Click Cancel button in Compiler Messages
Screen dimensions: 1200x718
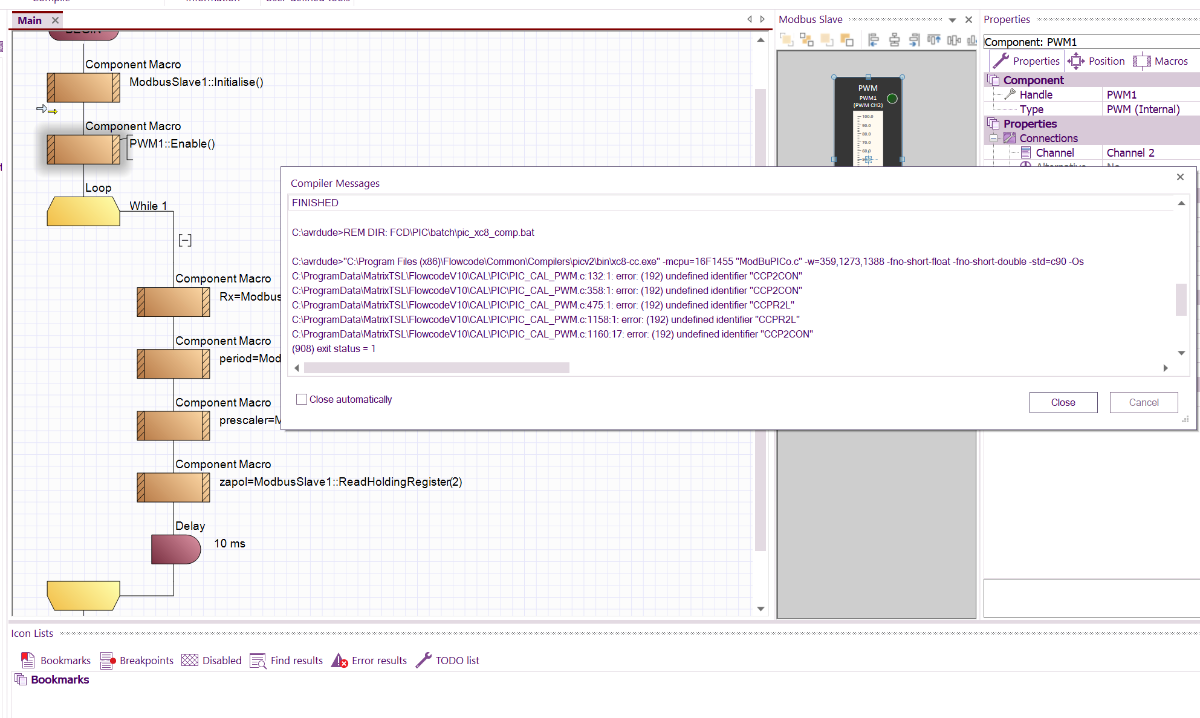point(1144,402)
